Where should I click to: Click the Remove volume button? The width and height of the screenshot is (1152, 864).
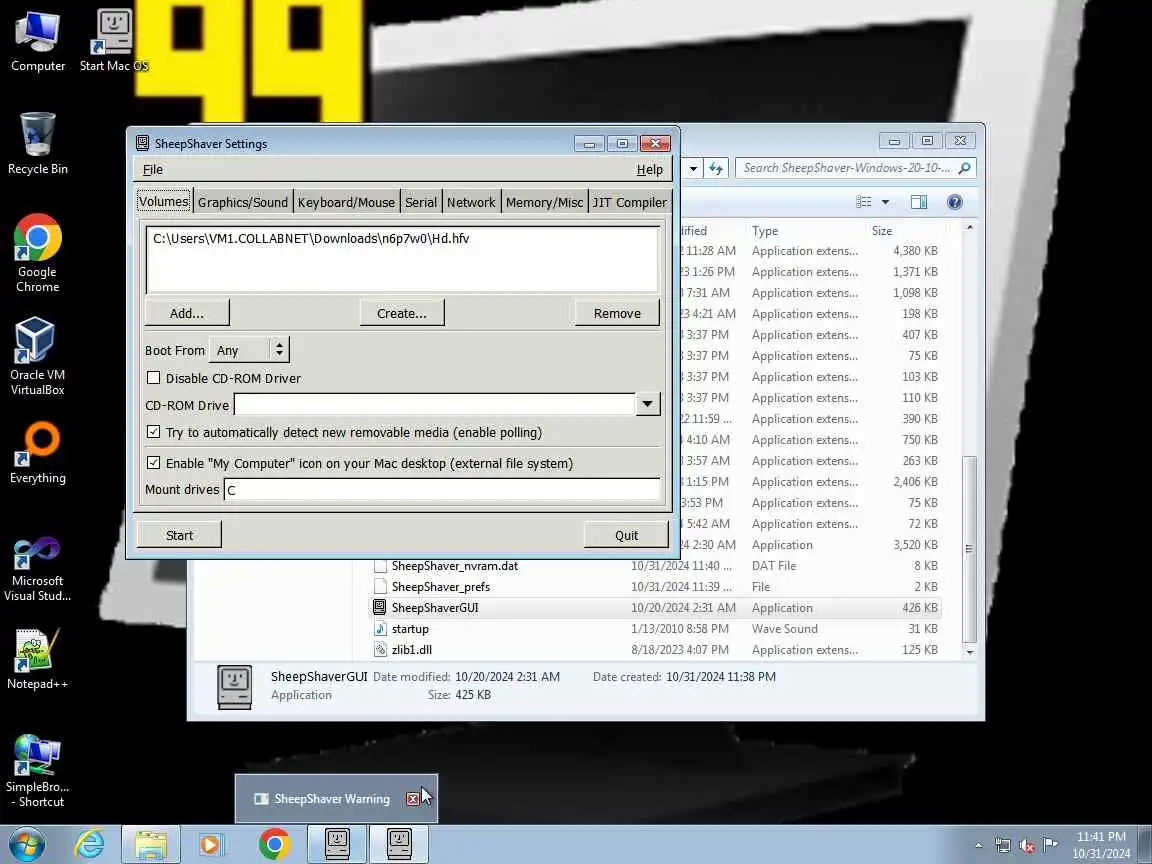(617, 313)
